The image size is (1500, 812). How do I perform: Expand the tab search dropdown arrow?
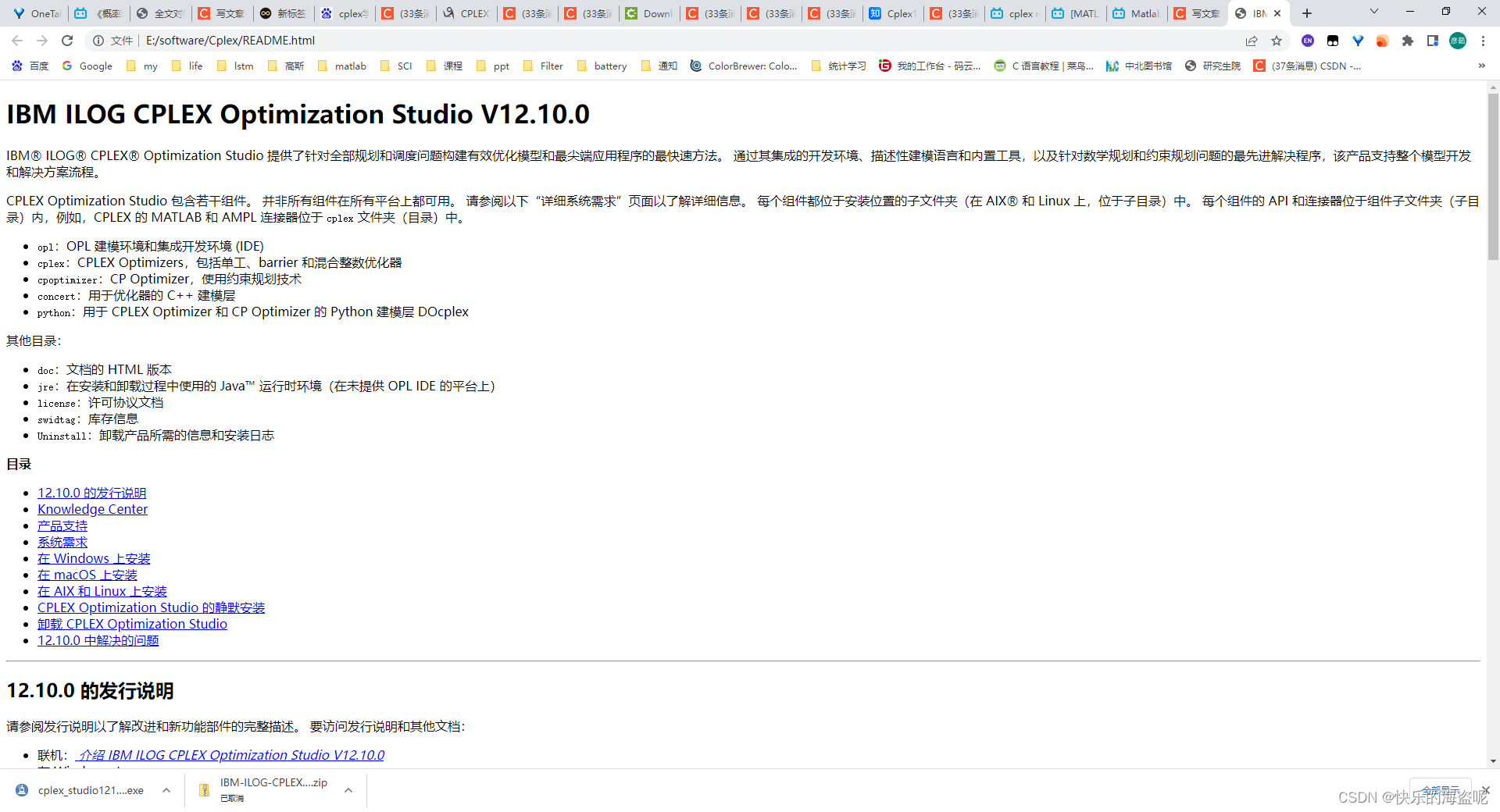tap(1374, 12)
